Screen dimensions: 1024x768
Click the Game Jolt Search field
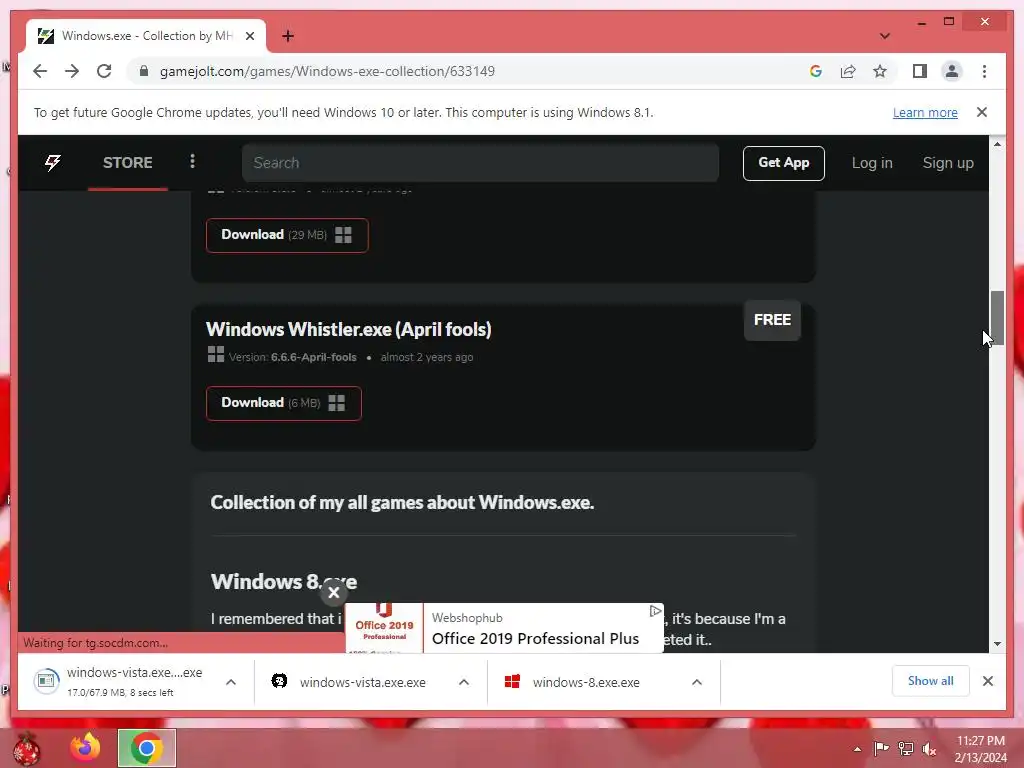pos(480,163)
